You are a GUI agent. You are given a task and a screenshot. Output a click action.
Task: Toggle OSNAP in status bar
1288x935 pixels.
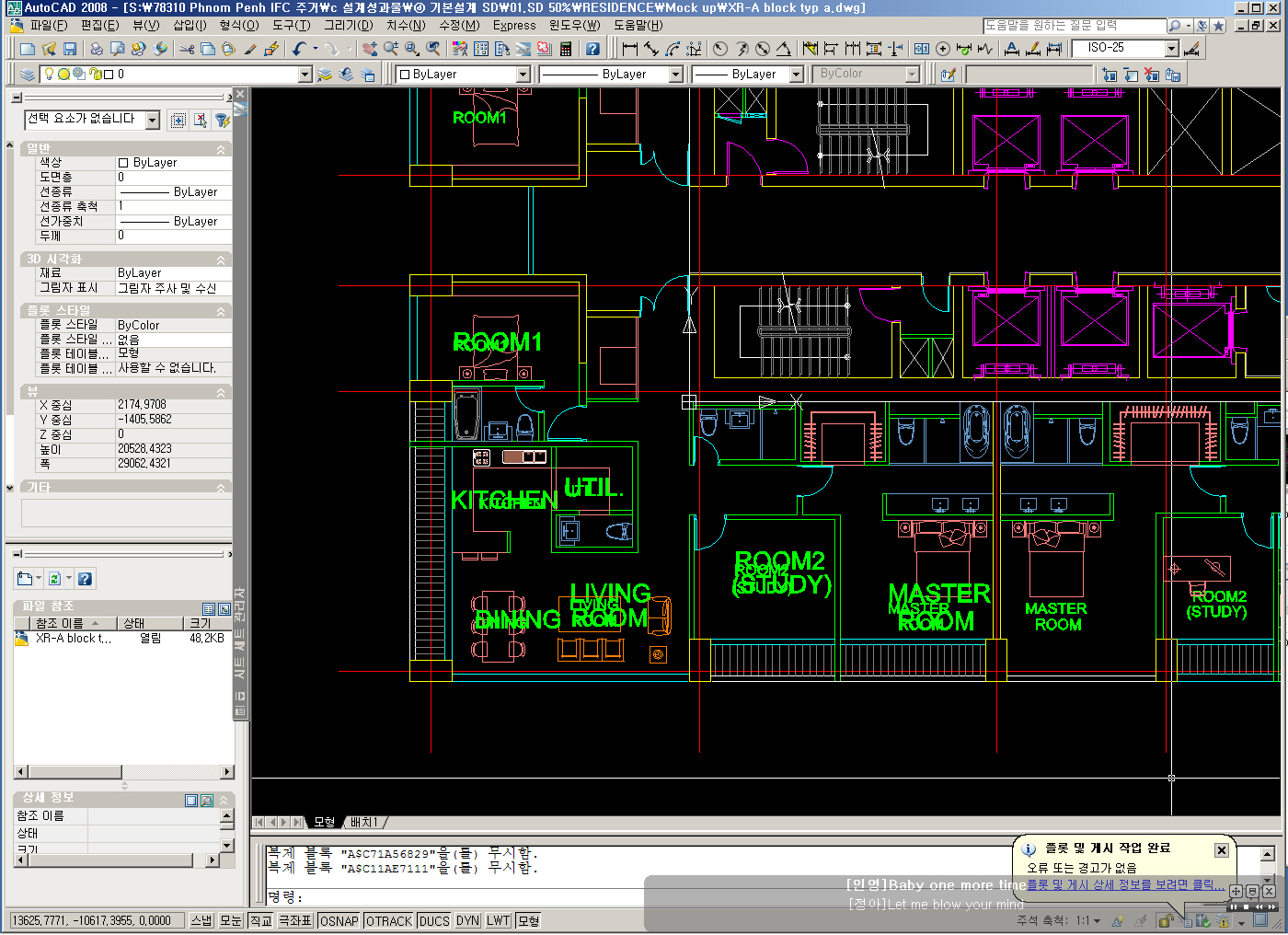click(339, 920)
